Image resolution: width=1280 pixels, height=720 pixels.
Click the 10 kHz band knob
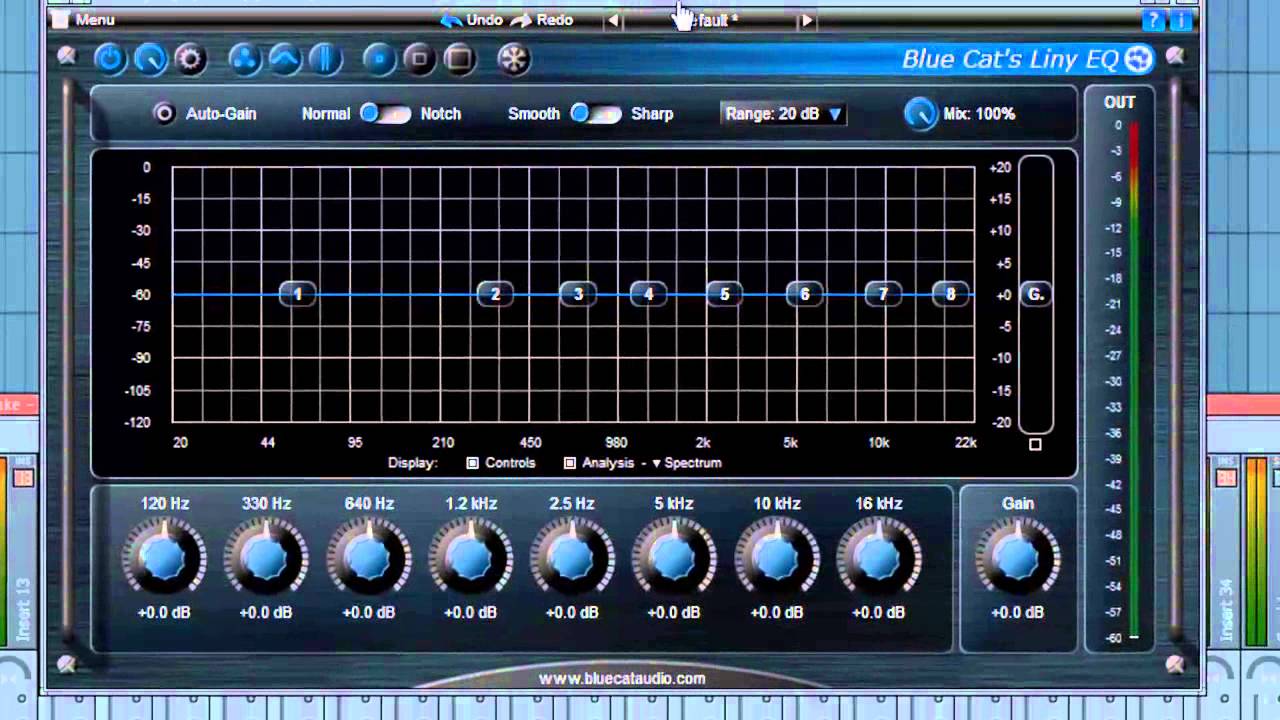777,558
